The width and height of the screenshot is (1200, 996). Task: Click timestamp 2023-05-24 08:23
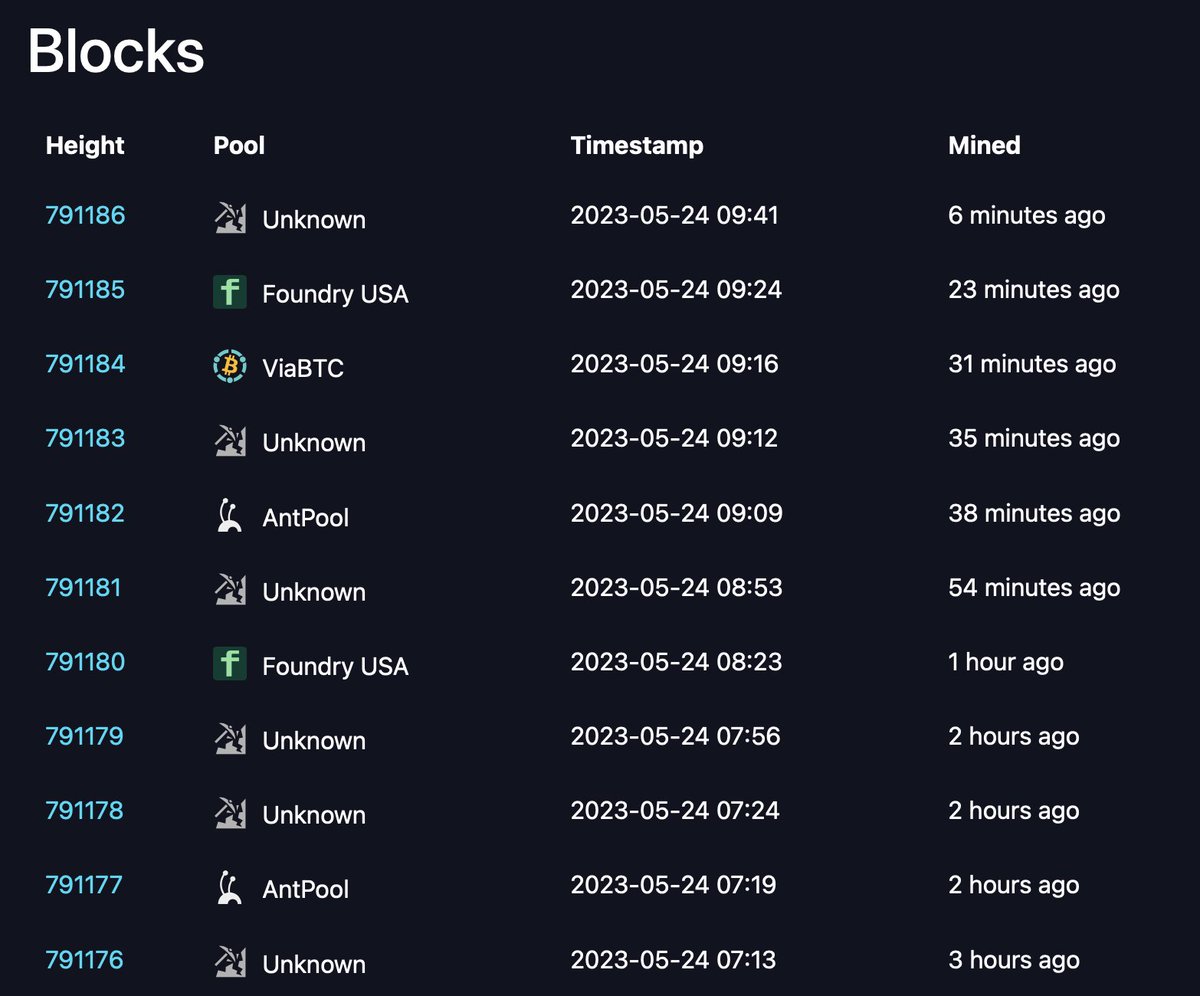(x=676, y=662)
